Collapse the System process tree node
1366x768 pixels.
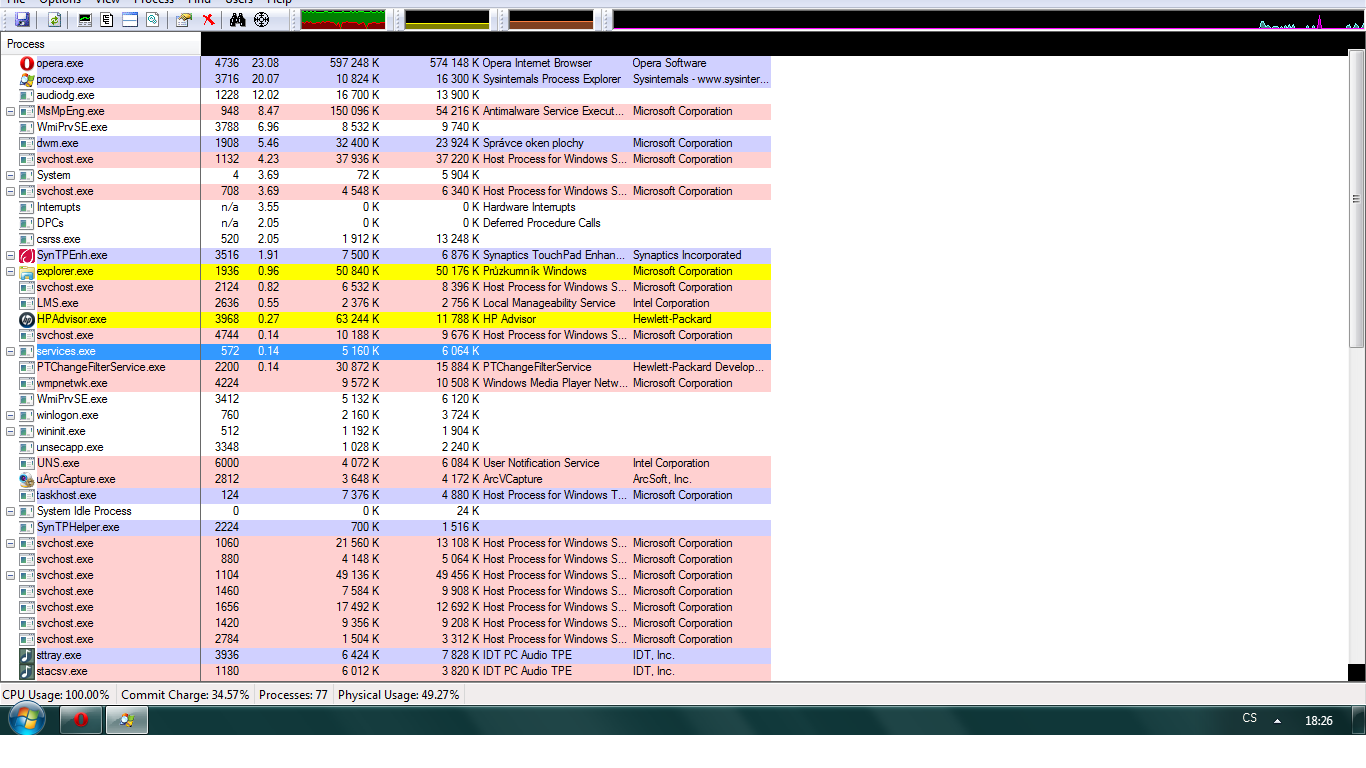11,175
